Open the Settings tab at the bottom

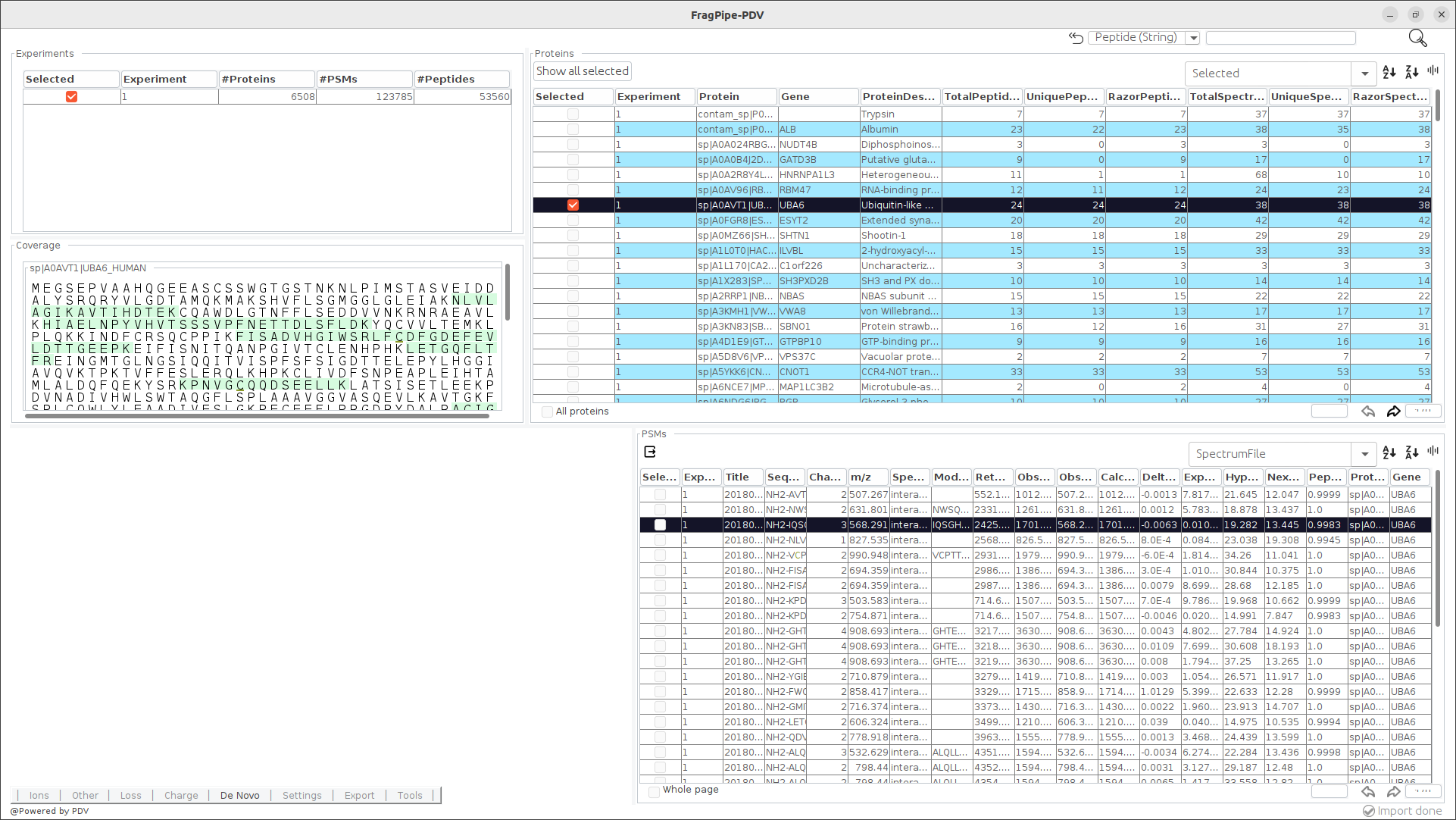302,795
